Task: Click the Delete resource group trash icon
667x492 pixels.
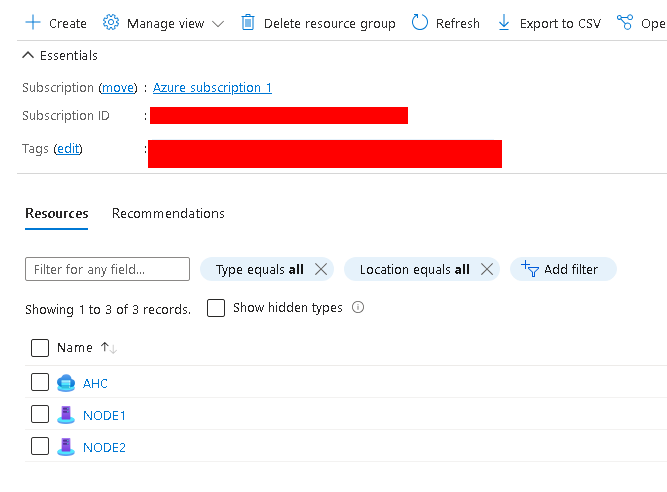Action: pyautogui.click(x=248, y=23)
